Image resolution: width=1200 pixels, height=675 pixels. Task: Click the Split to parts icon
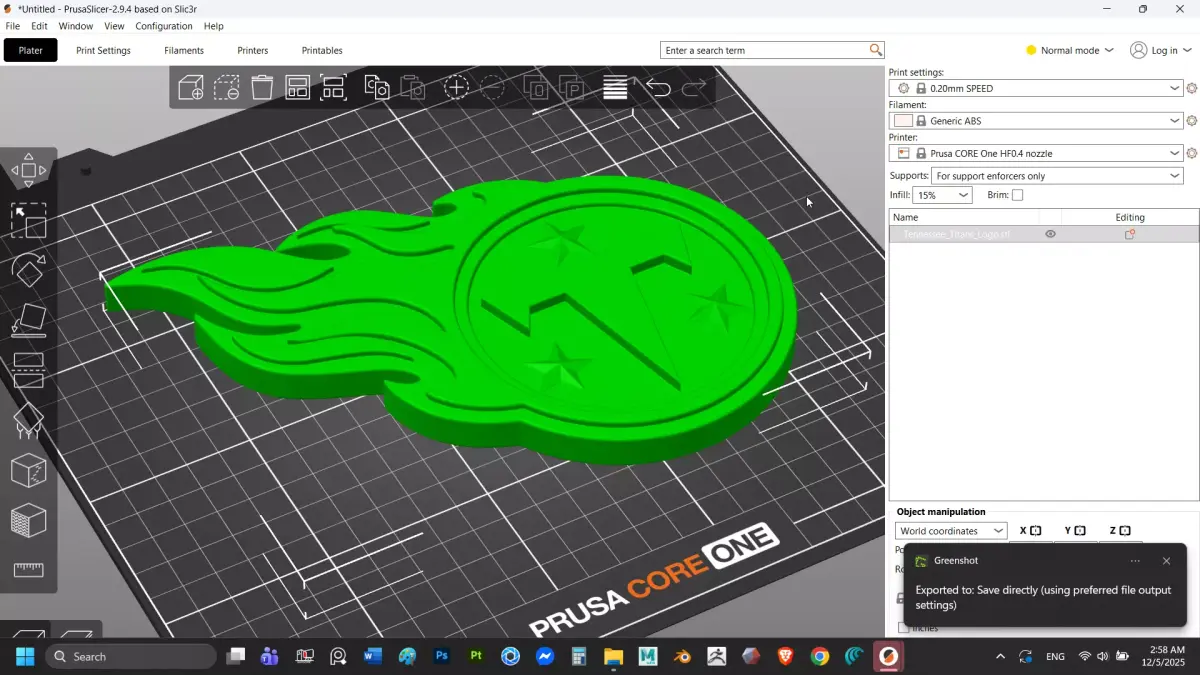[572, 88]
